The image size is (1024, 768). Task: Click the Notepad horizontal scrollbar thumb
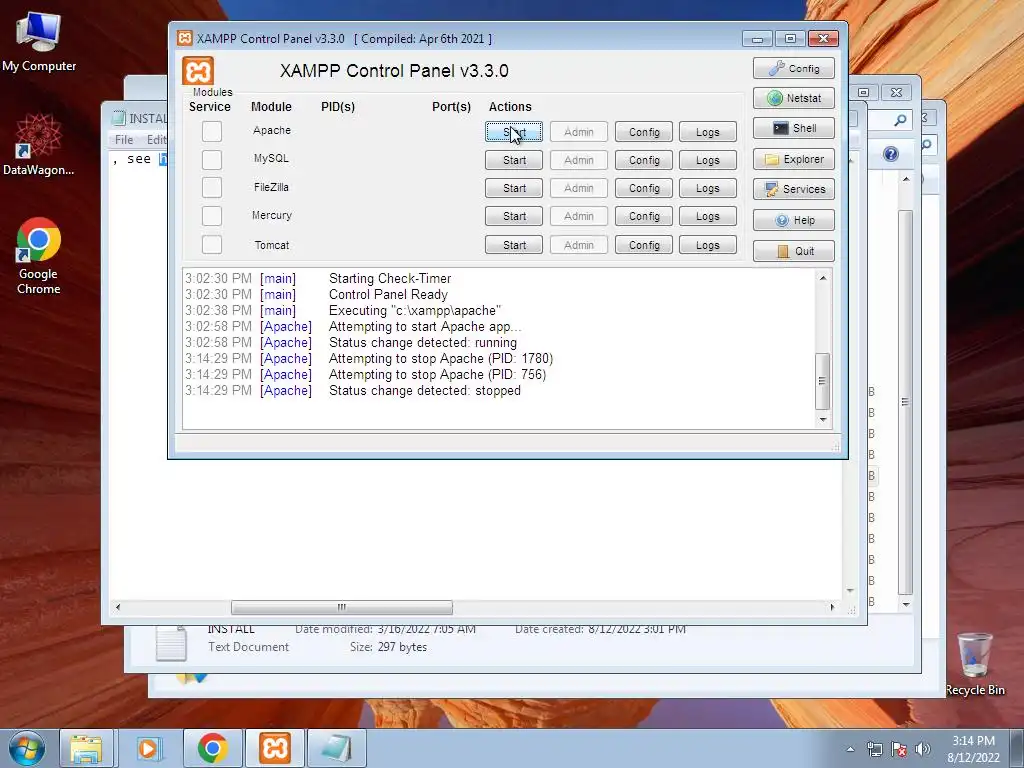pos(342,607)
